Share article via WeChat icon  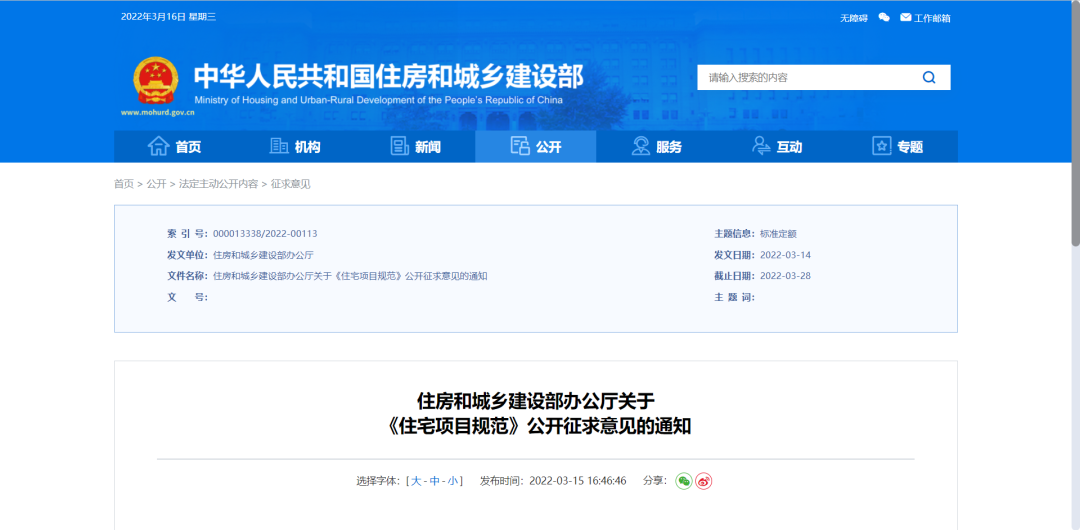tap(684, 481)
